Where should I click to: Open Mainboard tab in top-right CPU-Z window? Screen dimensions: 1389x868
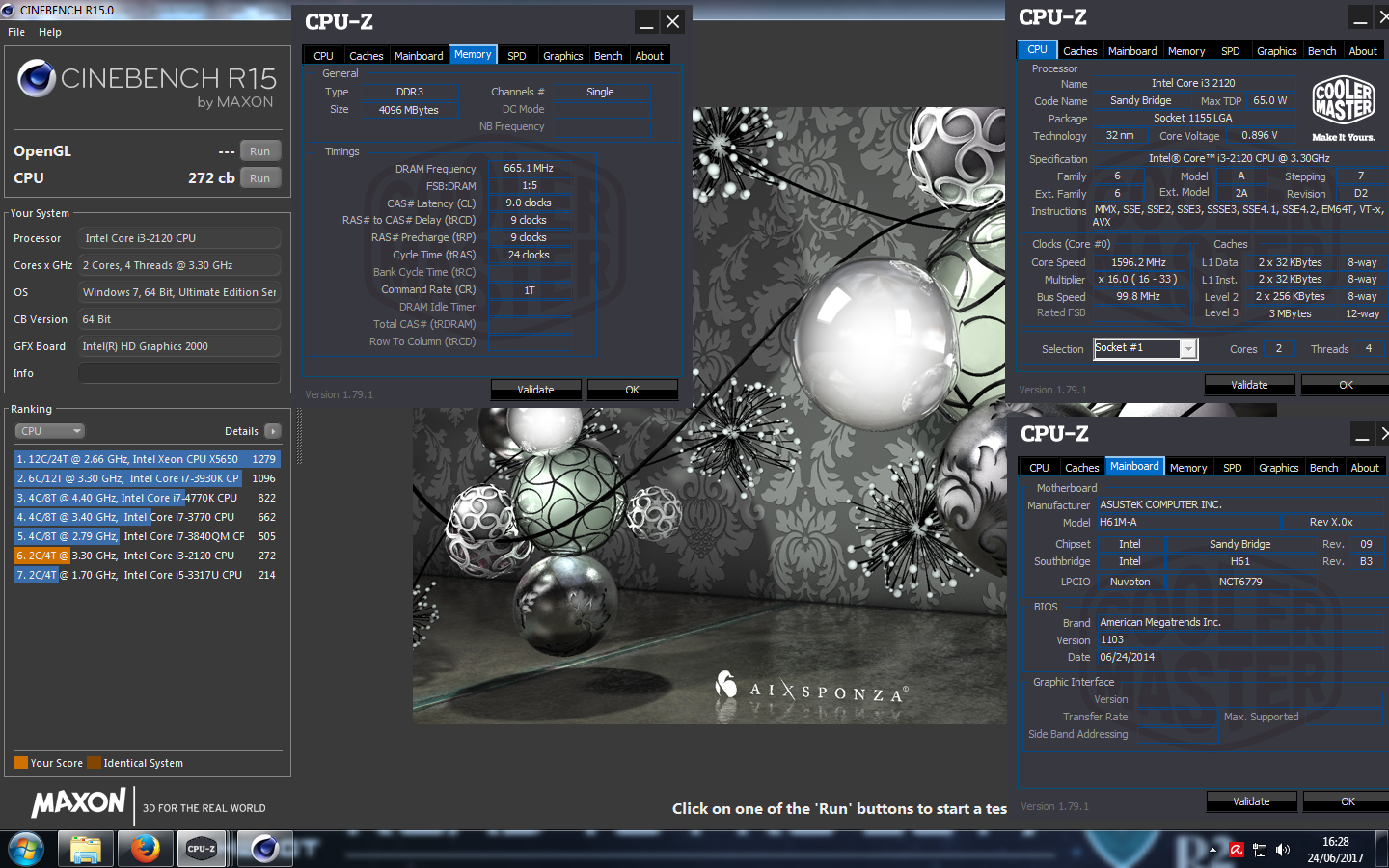(x=1132, y=51)
